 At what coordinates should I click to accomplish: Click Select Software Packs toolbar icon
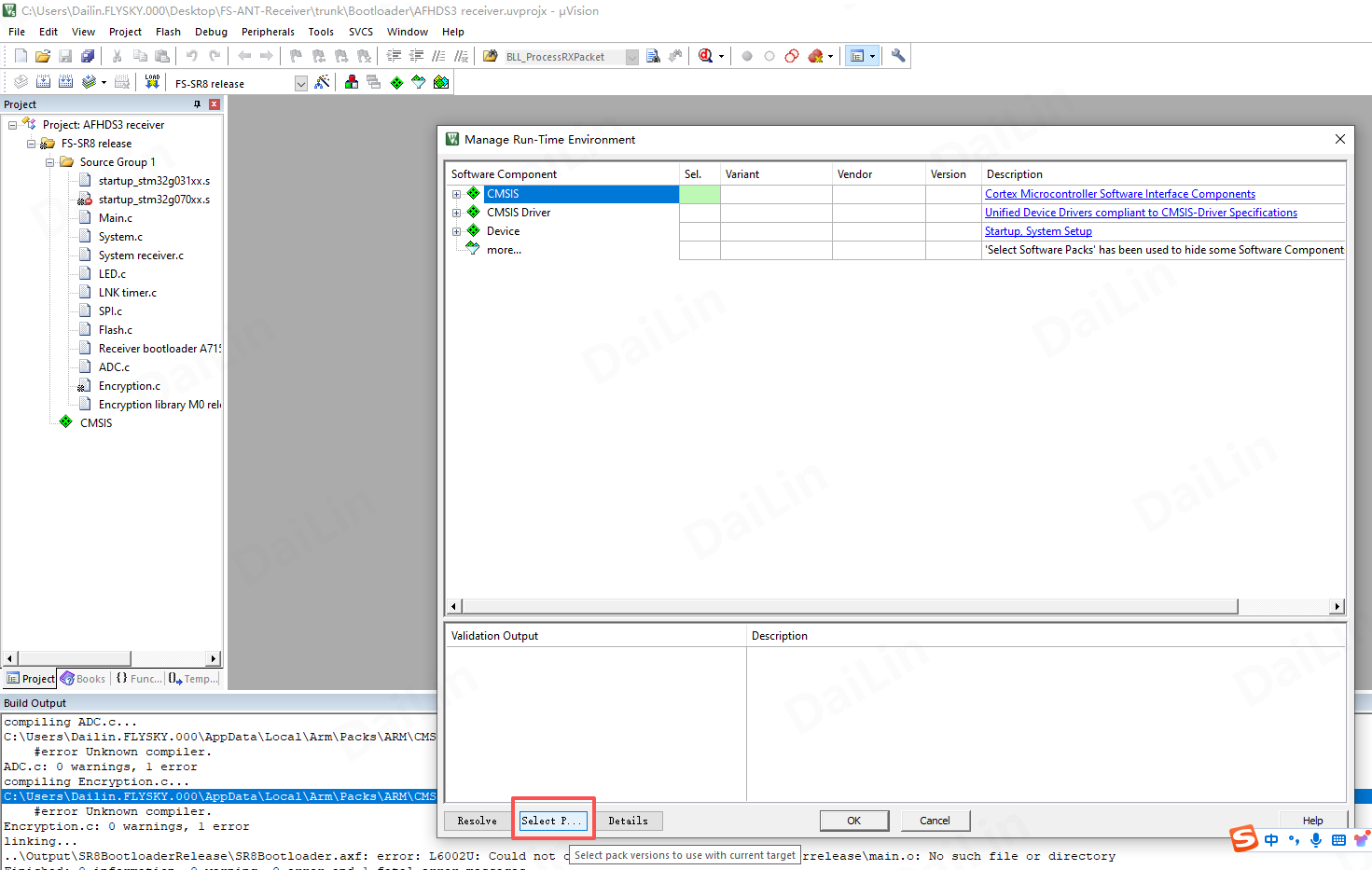coord(419,82)
